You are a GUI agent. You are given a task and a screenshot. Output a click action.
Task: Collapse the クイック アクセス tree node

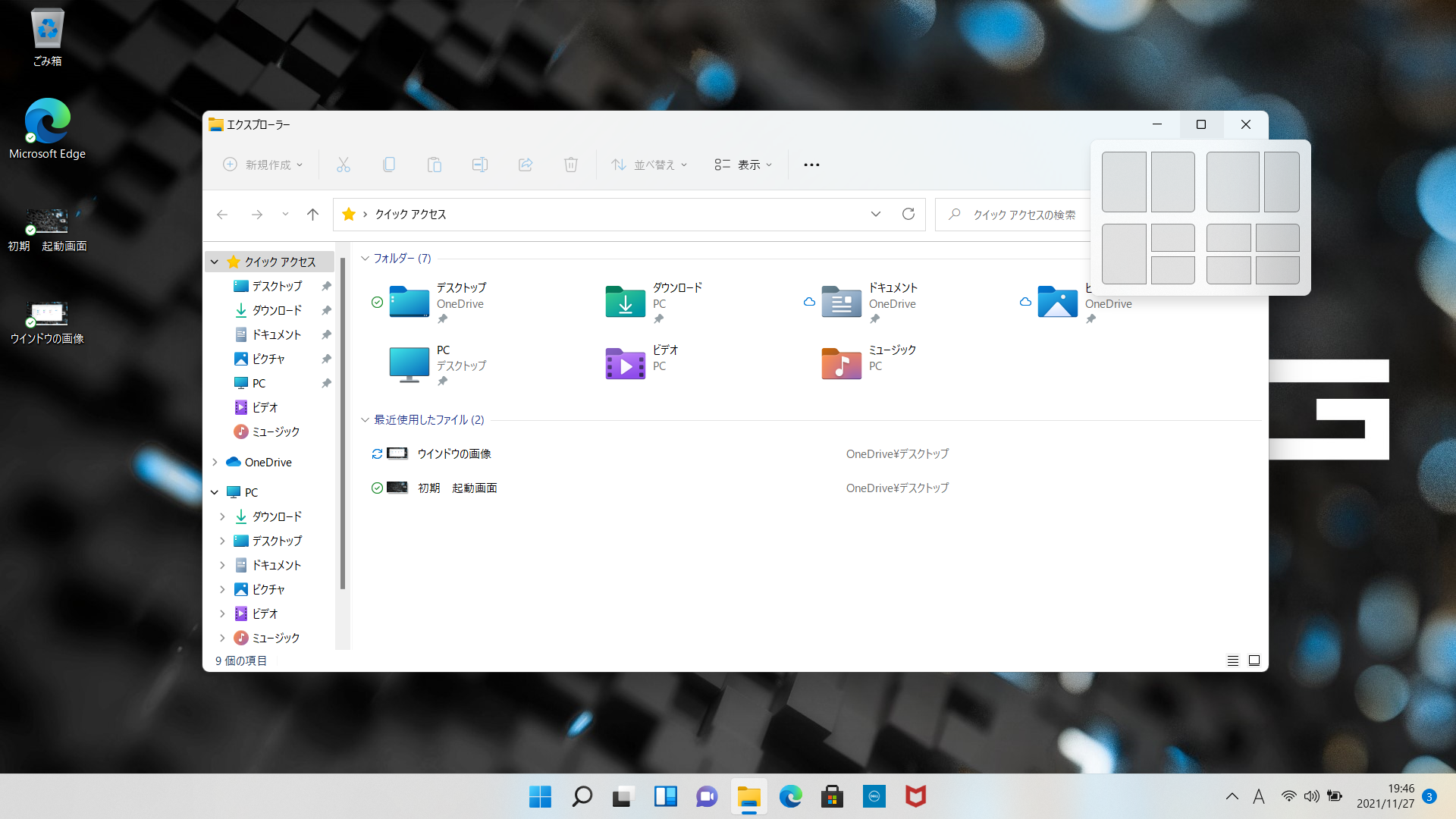tap(215, 262)
